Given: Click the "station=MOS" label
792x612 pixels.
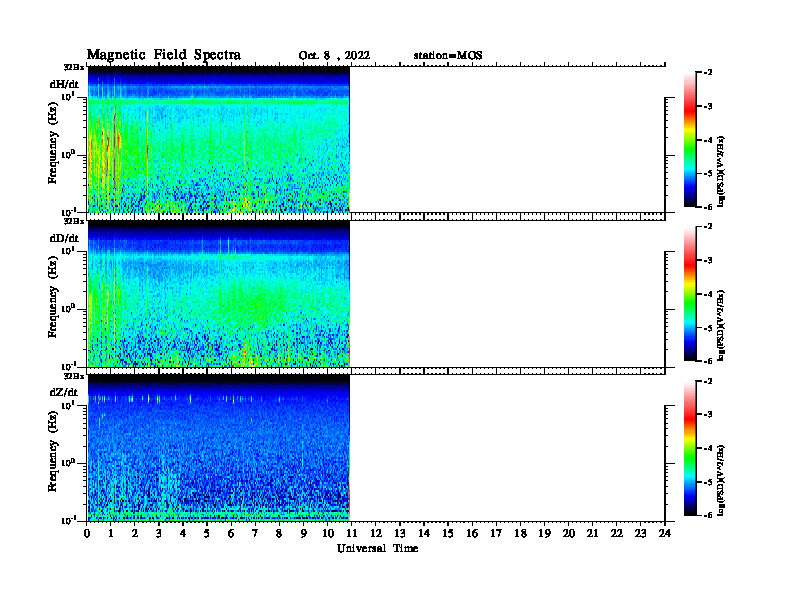Looking at the screenshot, I should pyautogui.click(x=448, y=56).
